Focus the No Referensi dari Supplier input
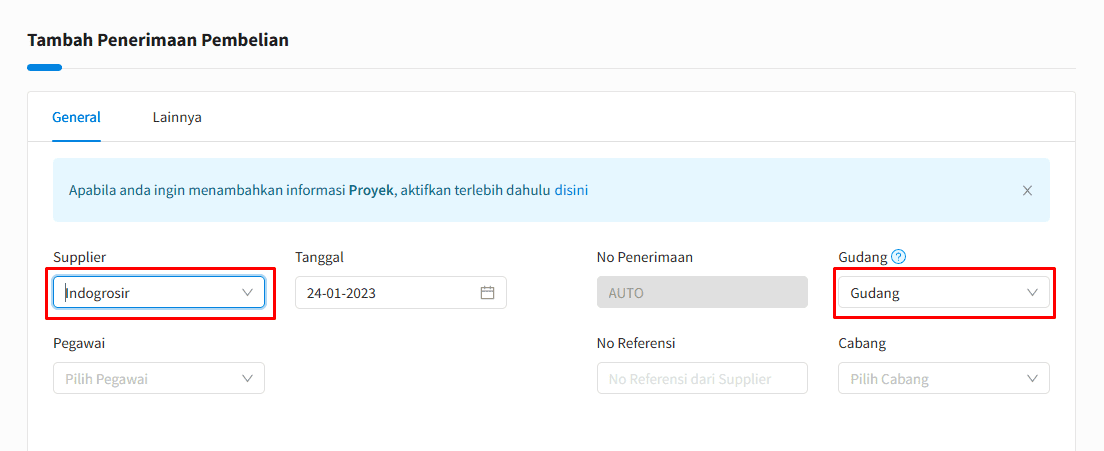This screenshot has width=1104, height=451. [702, 379]
